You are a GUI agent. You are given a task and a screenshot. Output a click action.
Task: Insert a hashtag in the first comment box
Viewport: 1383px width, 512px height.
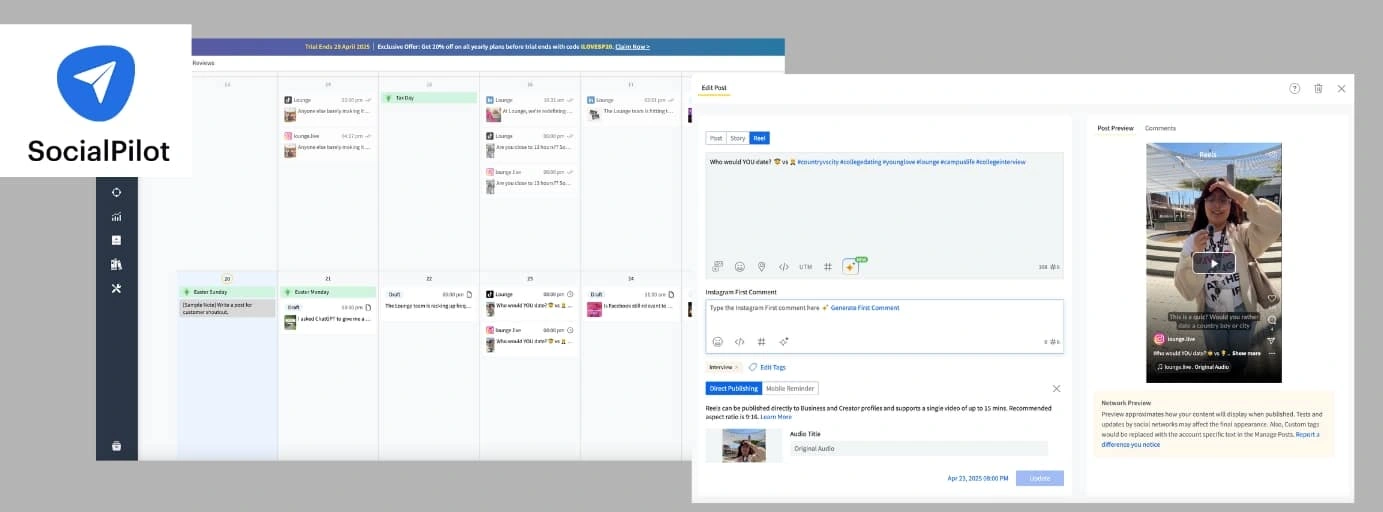pos(762,341)
